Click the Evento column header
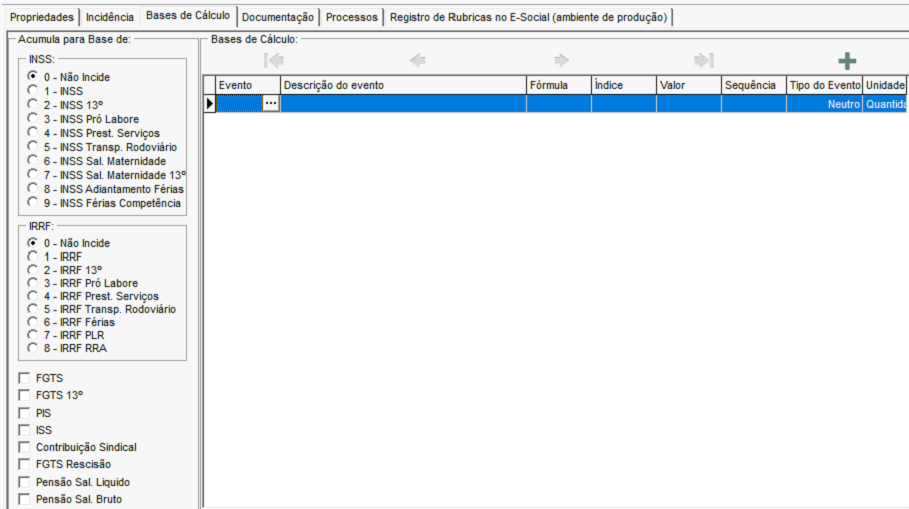909x509 pixels. [x=248, y=85]
